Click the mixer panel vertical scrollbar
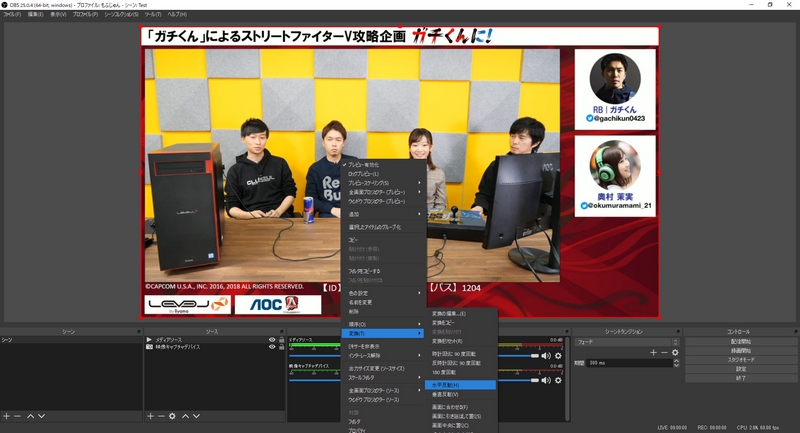This screenshot has height=433, width=800. tap(567, 377)
